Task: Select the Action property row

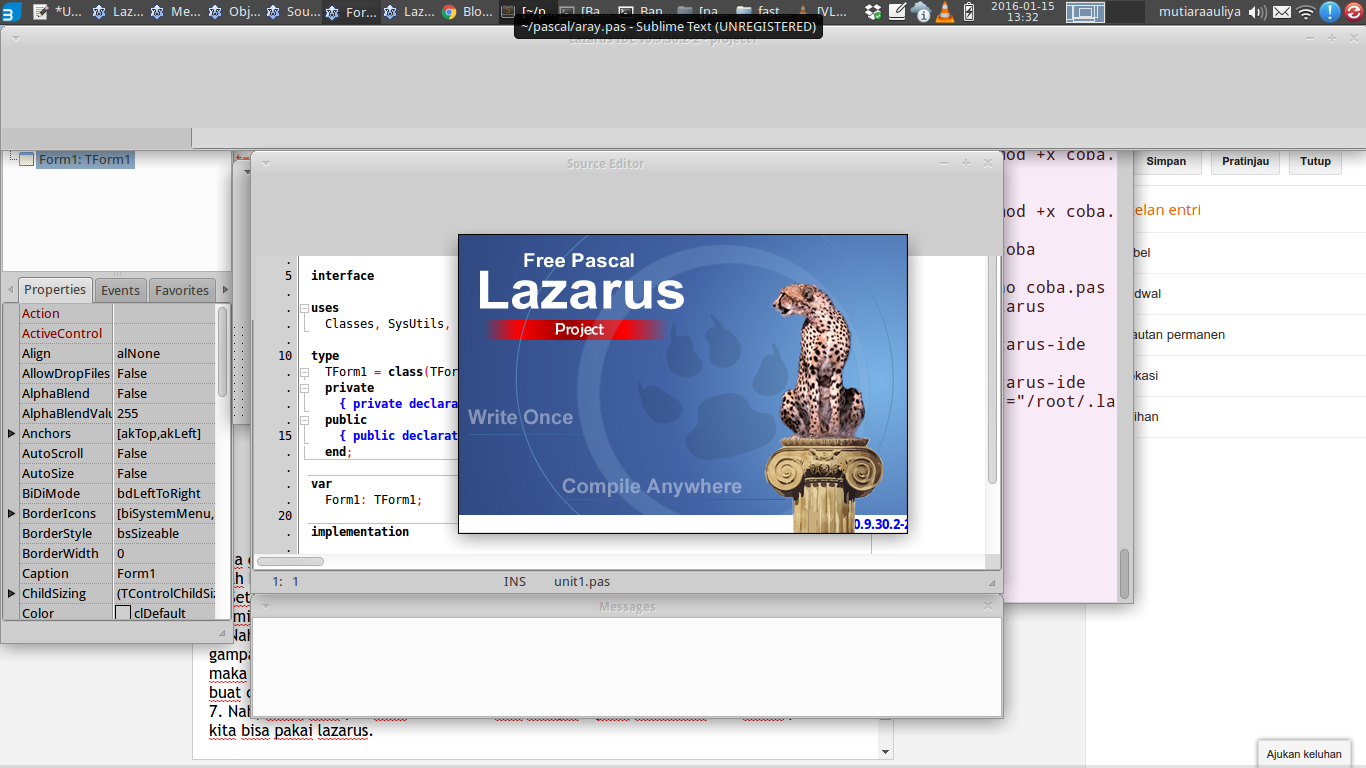Action: tap(117, 313)
